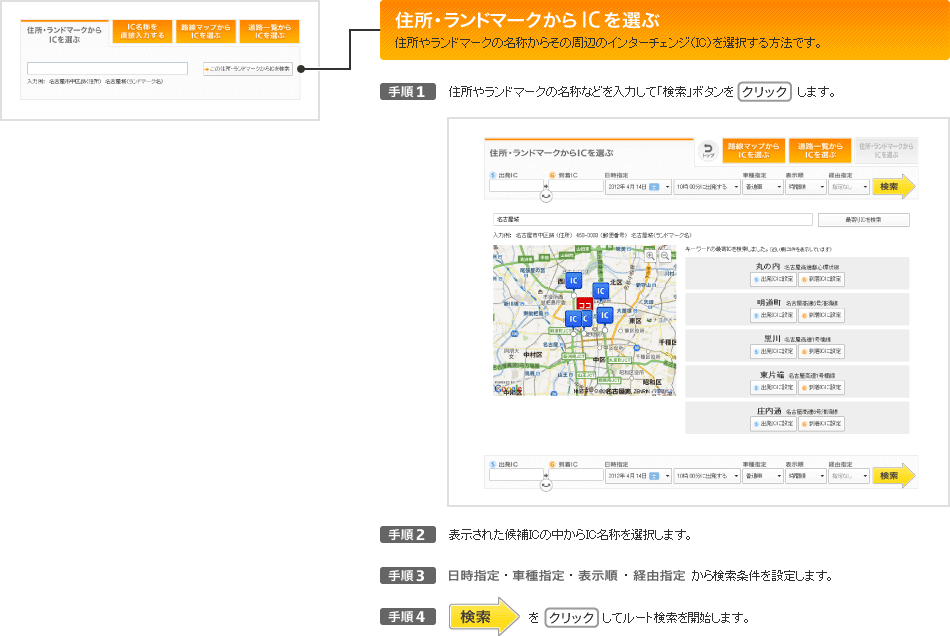This screenshot has height=636, width=950.
Task: Set 東片端 as 出発IC
Action: point(773,387)
